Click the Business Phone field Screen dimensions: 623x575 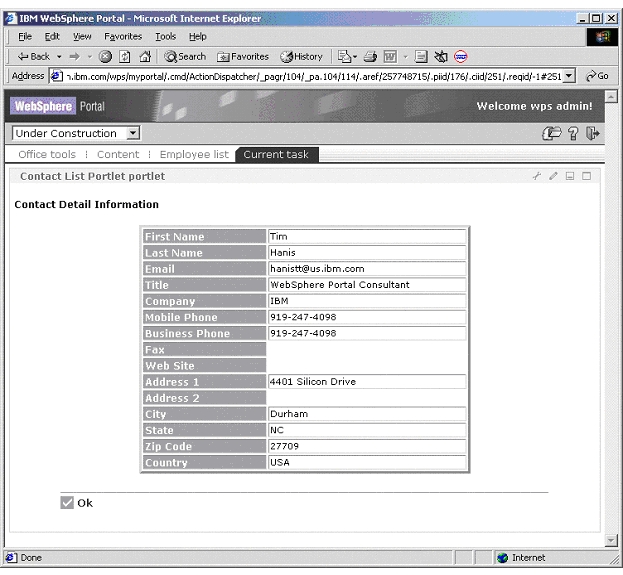(x=367, y=333)
